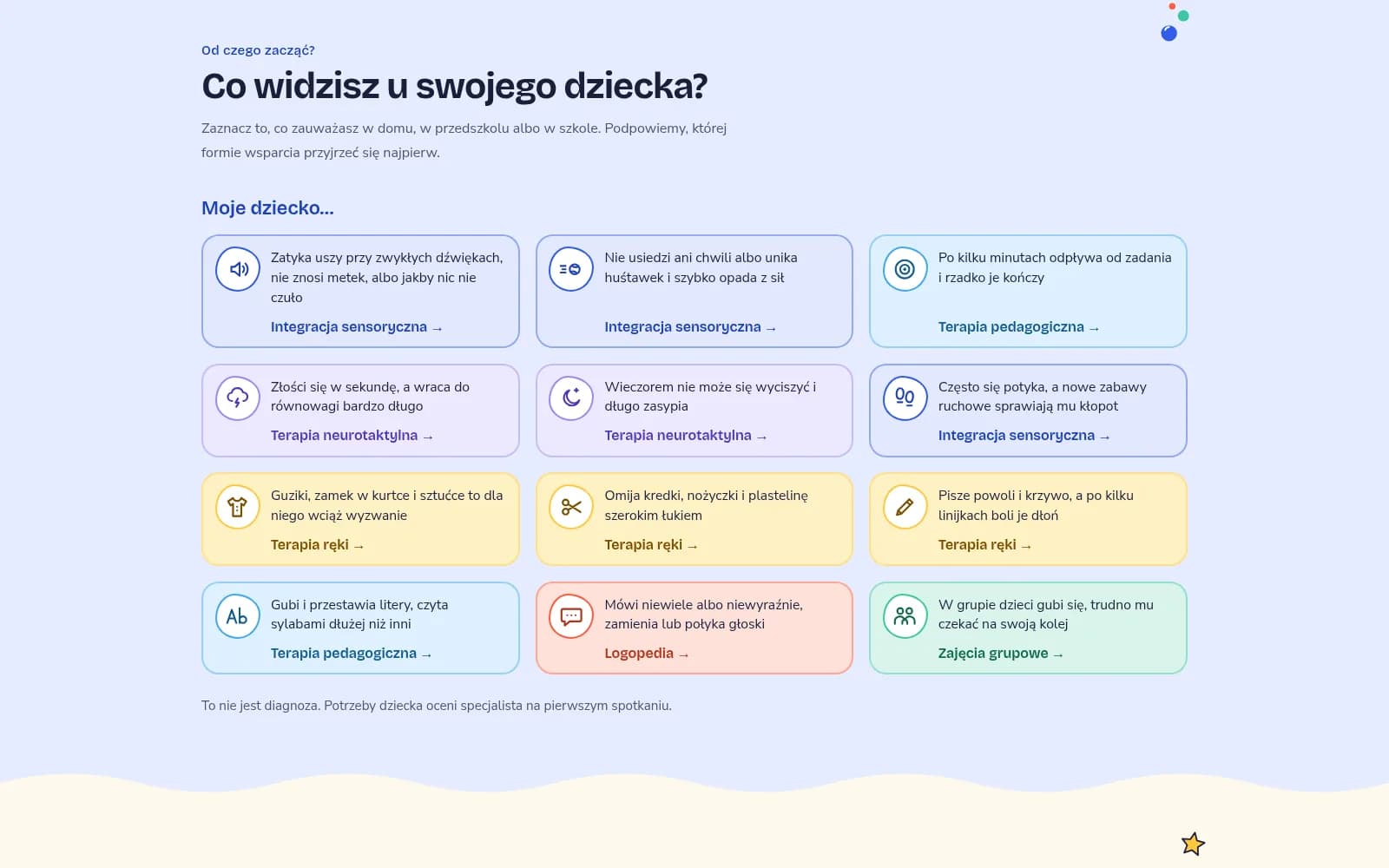Open 'Terapia pedagogiczna' link under 'Gubi i przestawia'

[351, 654]
